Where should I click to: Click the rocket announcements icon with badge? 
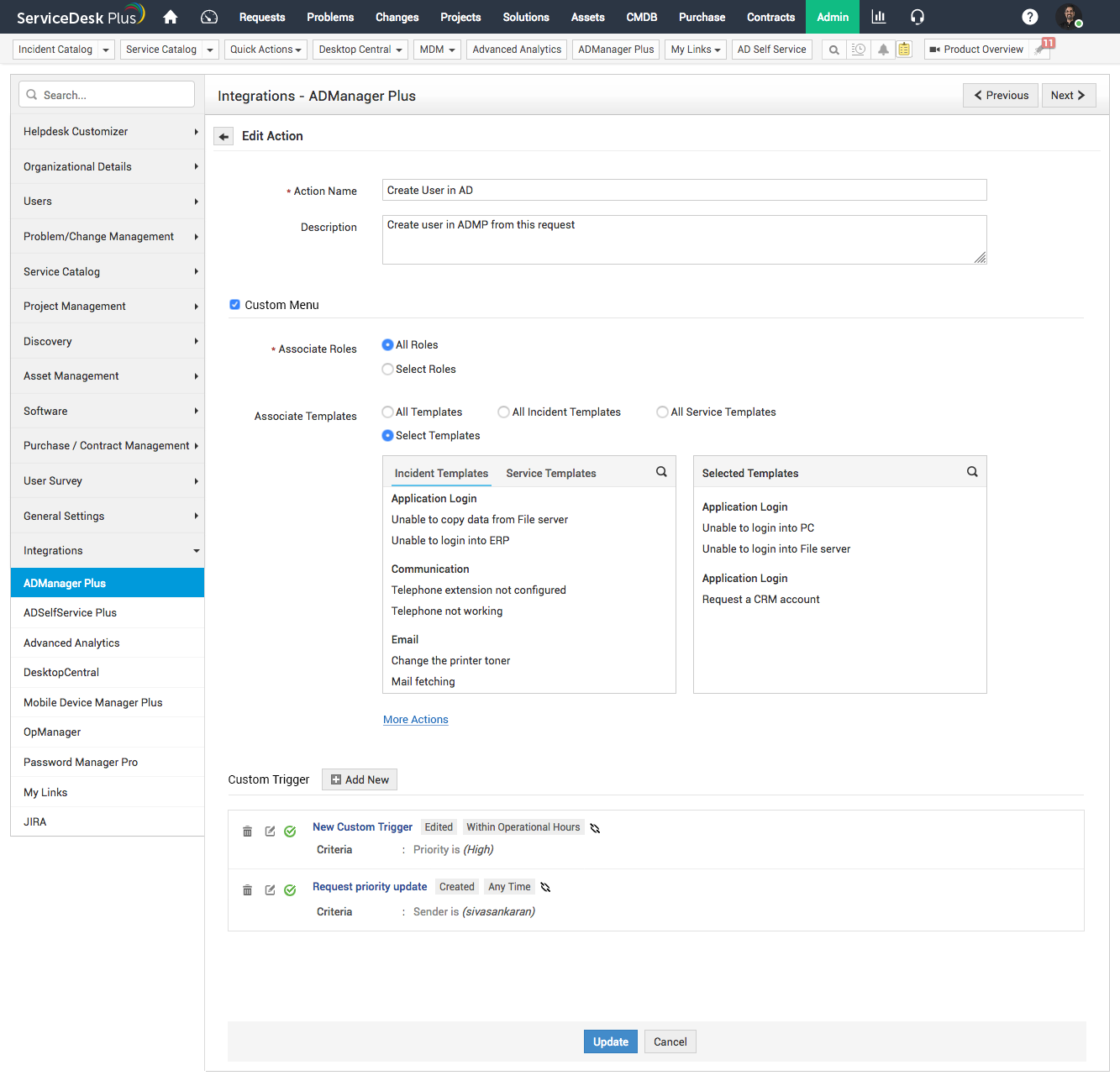tap(1041, 49)
